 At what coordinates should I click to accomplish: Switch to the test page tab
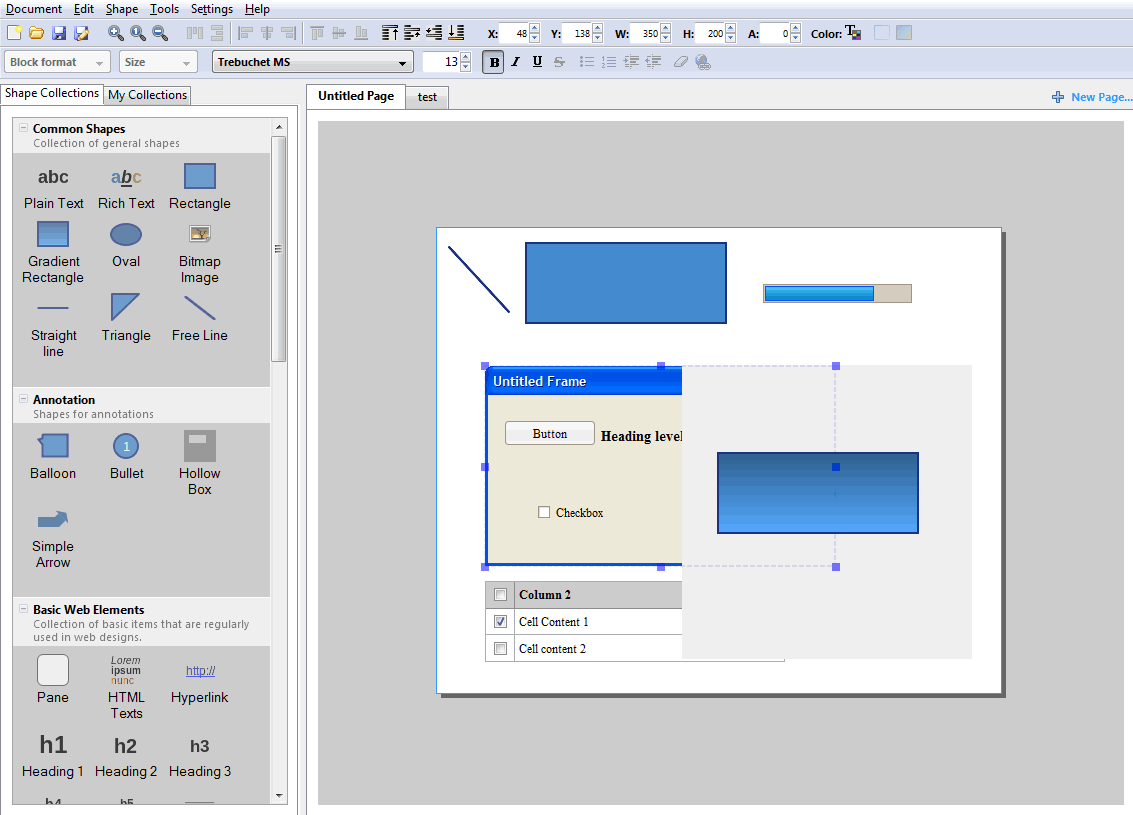coord(427,97)
